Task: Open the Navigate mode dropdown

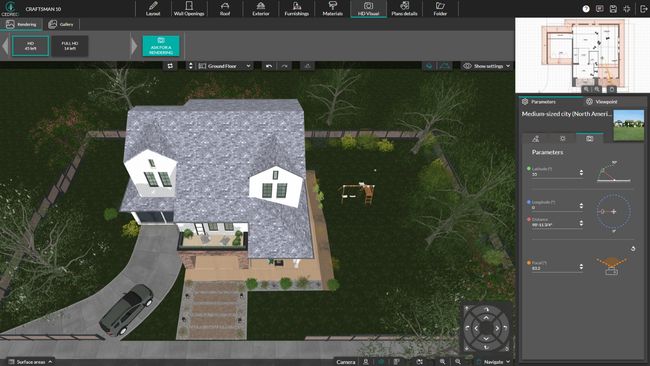Action: click(492, 362)
